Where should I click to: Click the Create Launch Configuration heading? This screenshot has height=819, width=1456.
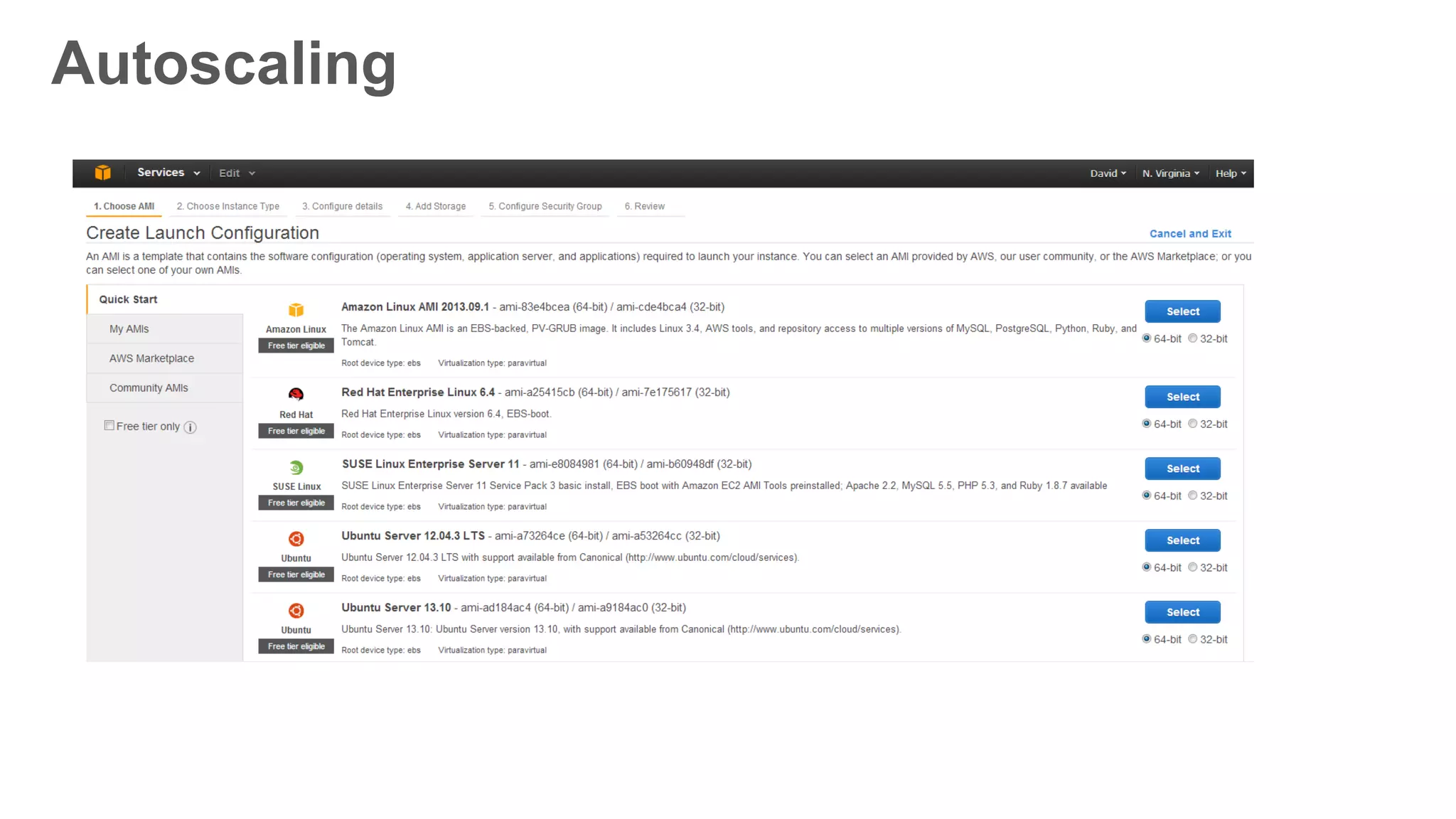(x=203, y=233)
